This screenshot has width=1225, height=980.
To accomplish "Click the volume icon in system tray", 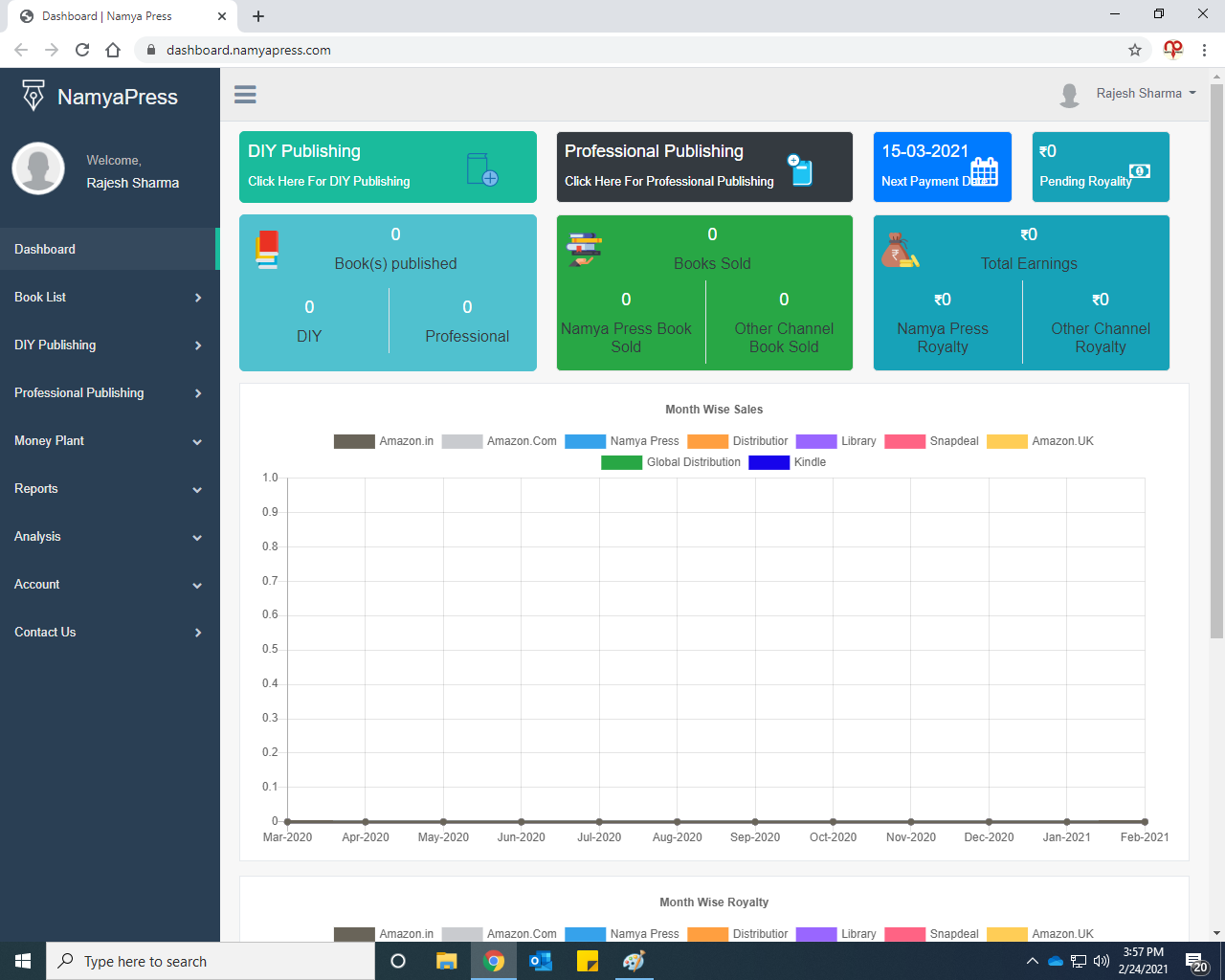I will 1102,961.
